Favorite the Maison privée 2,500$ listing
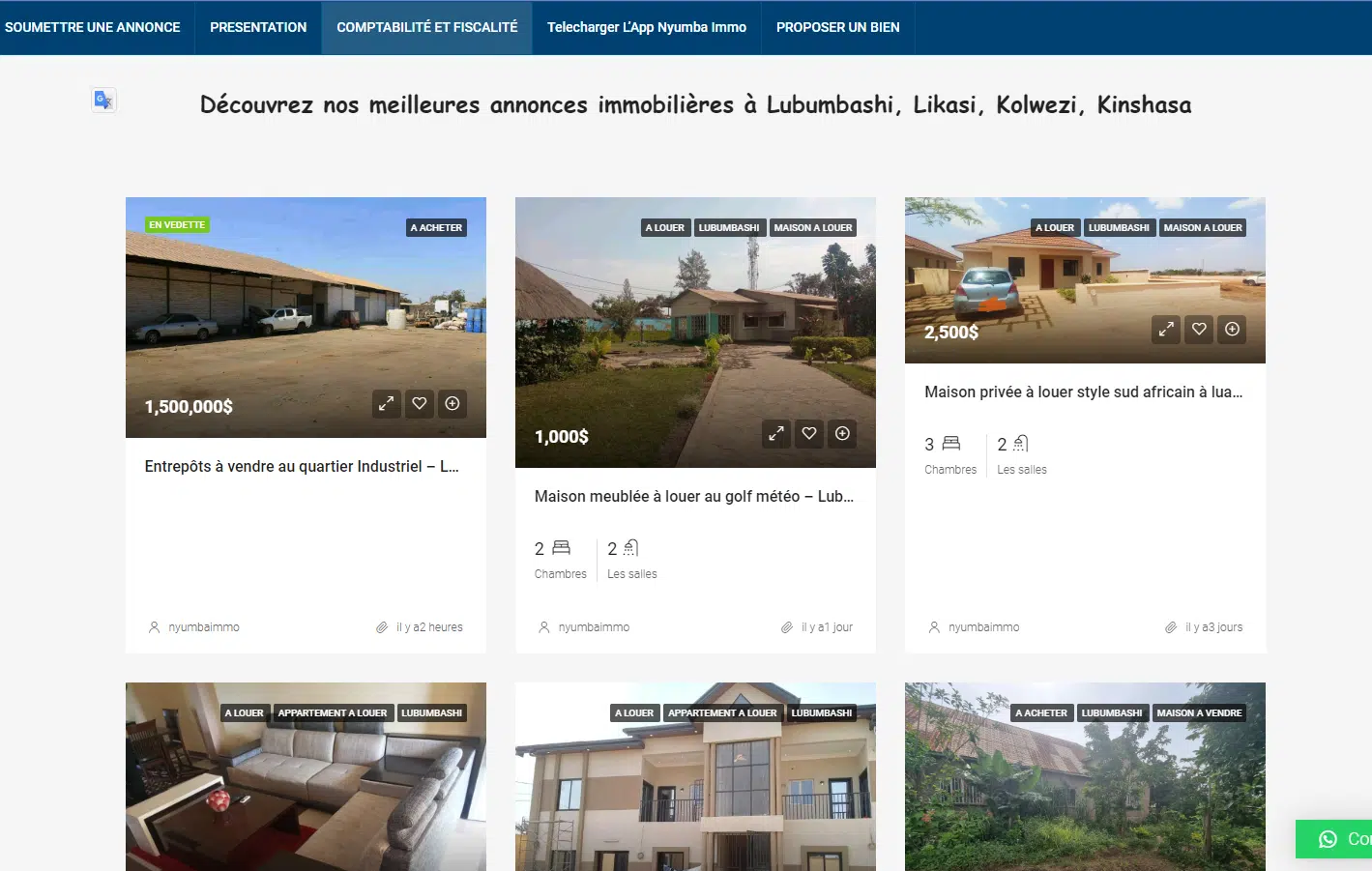 (1199, 330)
